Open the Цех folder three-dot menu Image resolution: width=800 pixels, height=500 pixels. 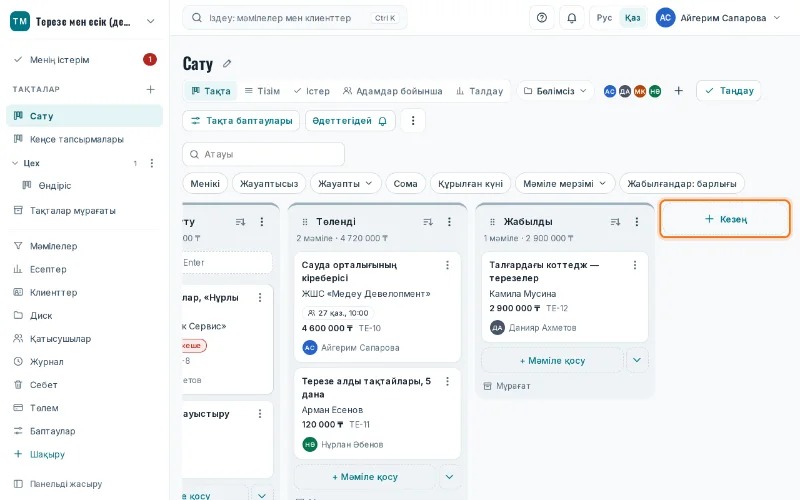pos(152,163)
